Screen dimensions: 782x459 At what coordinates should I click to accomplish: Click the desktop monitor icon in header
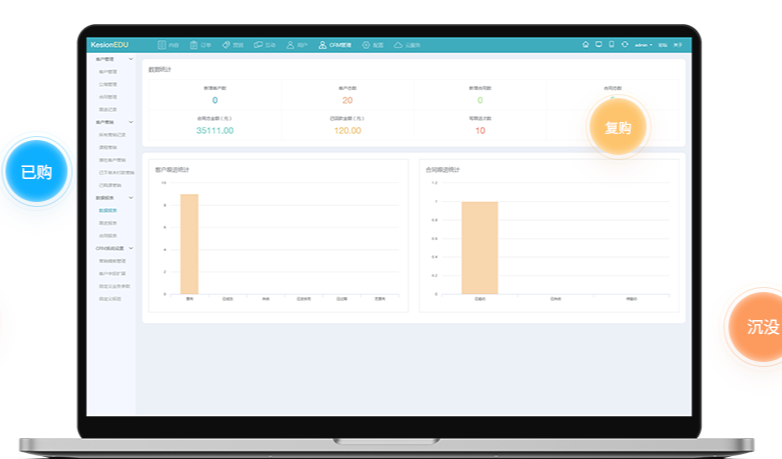(x=599, y=44)
